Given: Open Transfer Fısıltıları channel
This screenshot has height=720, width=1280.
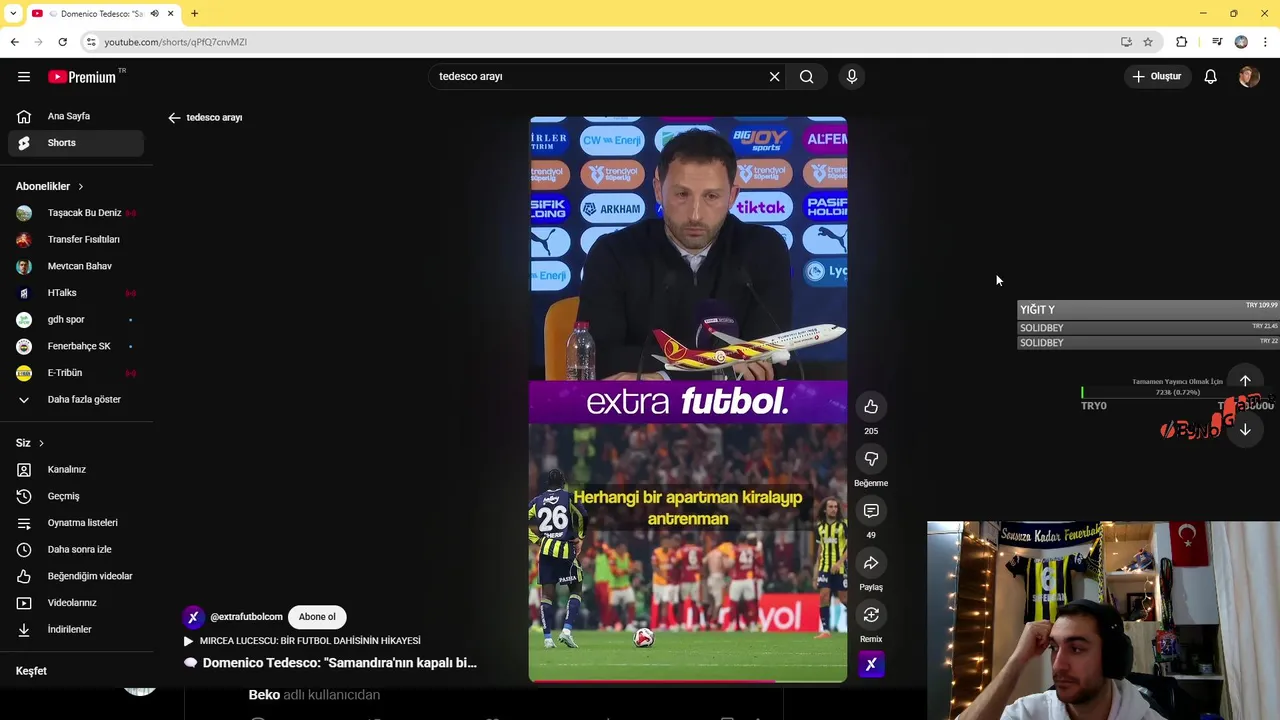Looking at the screenshot, I should 76,240.
